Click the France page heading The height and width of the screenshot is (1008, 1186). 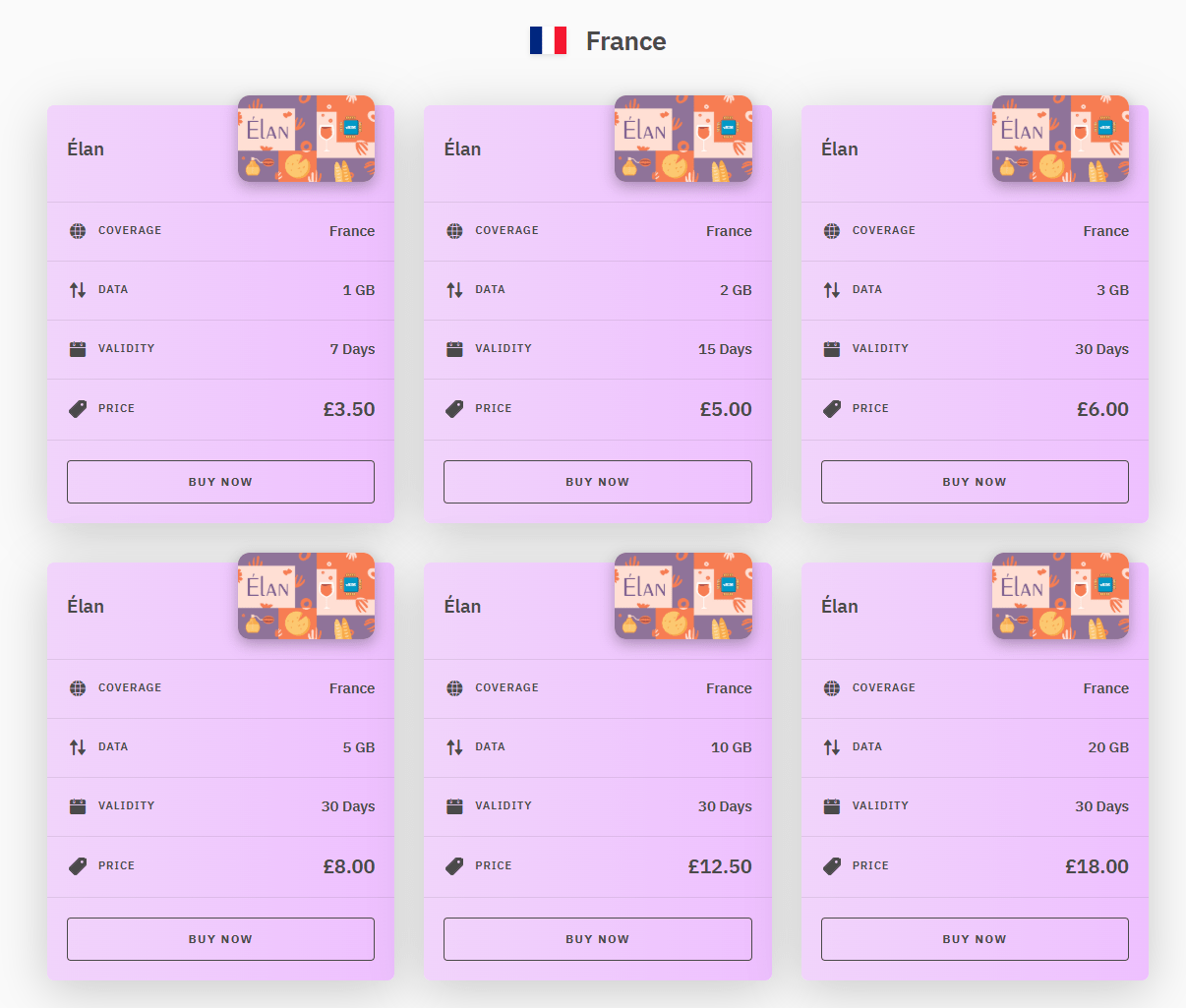(625, 41)
